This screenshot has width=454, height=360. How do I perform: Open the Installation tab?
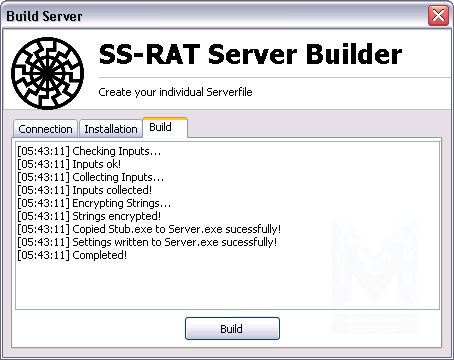pos(111,129)
